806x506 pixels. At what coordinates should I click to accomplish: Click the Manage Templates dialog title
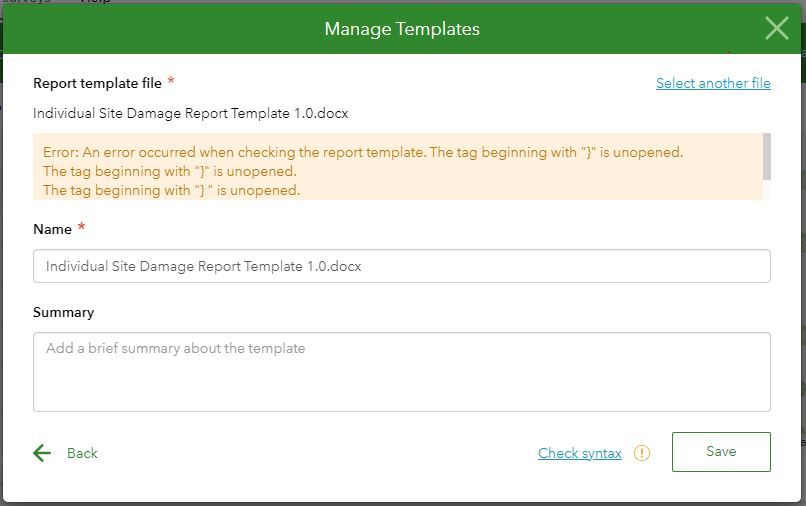tap(402, 29)
